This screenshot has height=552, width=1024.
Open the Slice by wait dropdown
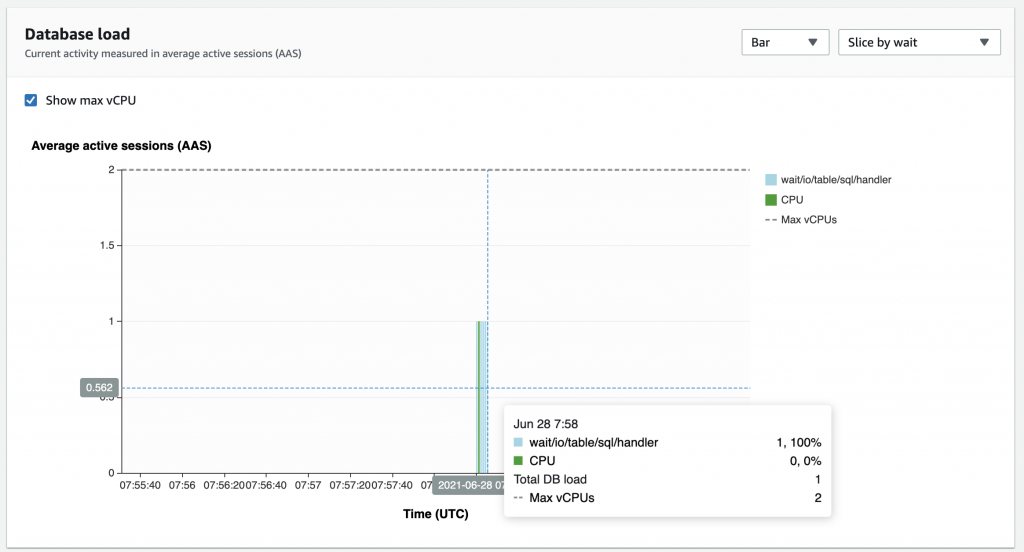click(919, 42)
